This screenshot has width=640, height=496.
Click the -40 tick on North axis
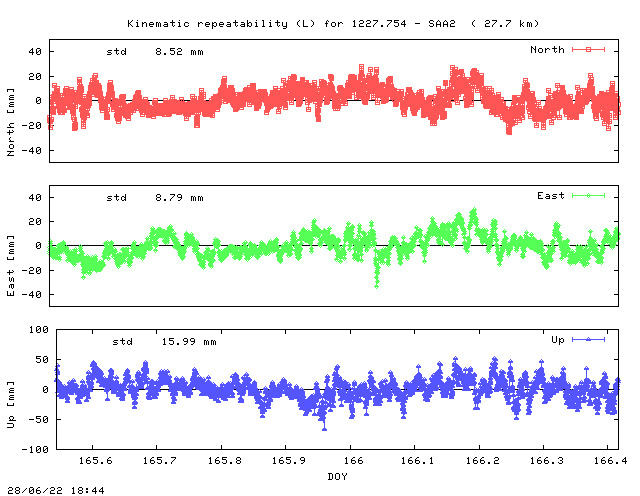32,151
